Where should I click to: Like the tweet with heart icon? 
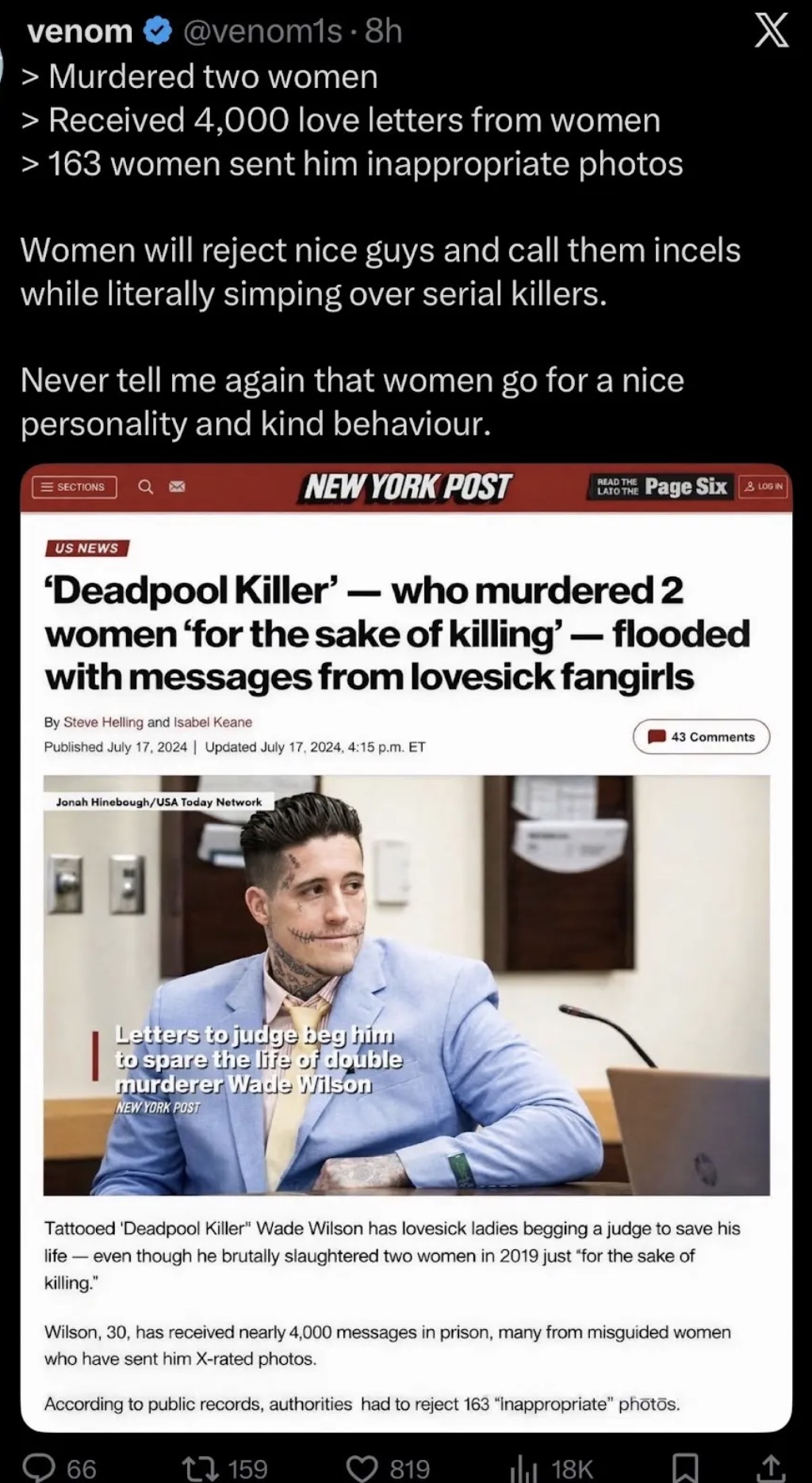click(366, 1468)
